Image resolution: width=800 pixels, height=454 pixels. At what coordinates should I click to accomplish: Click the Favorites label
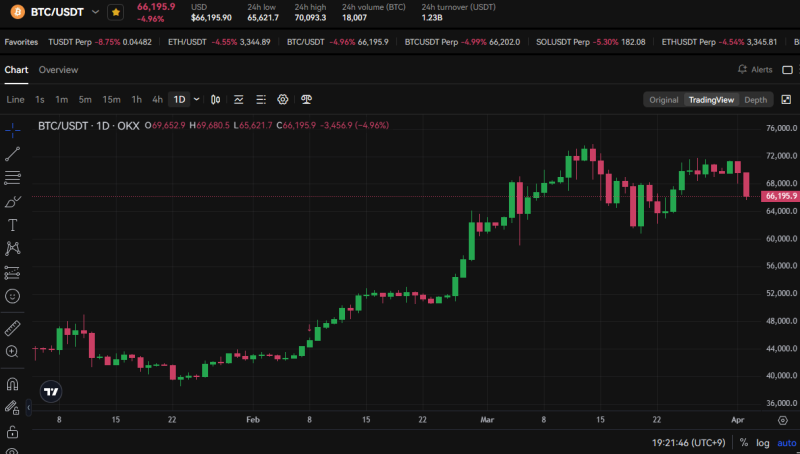tap(21, 42)
